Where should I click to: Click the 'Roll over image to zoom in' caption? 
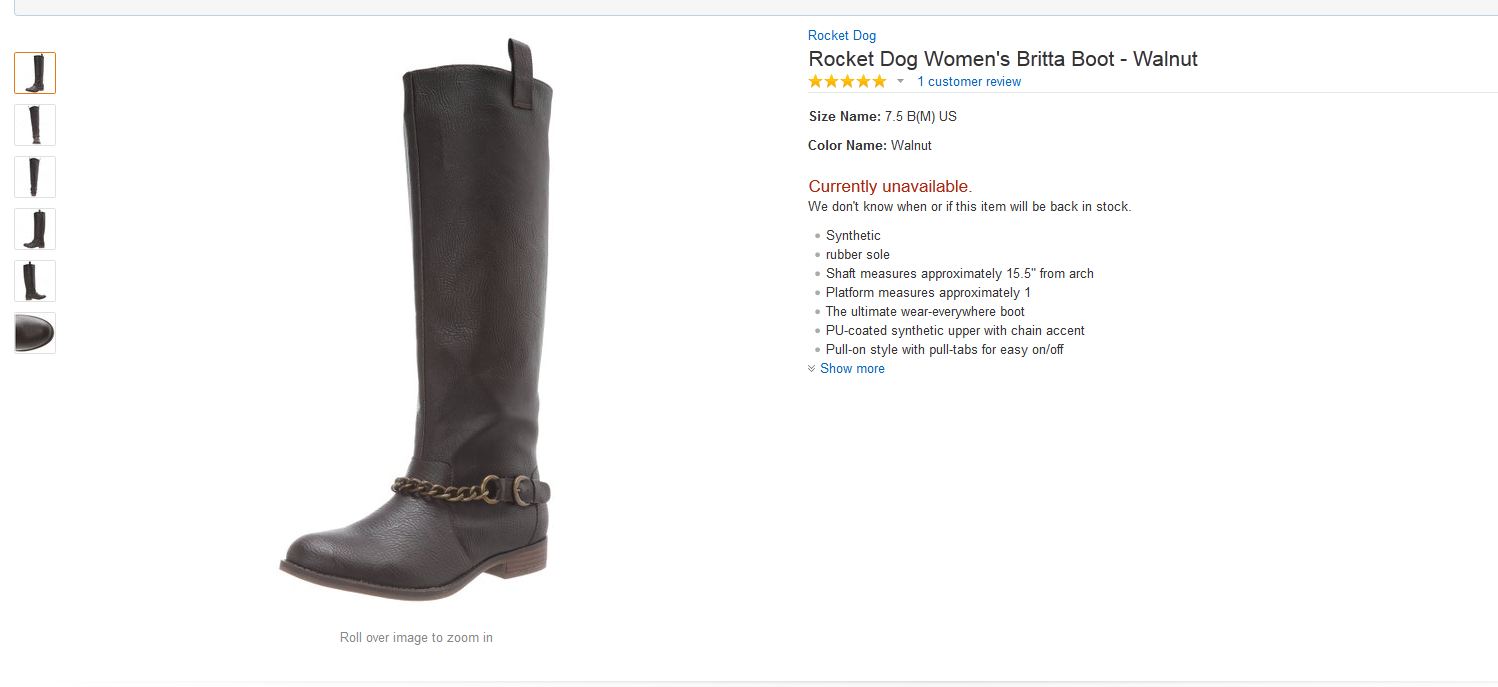(416, 638)
